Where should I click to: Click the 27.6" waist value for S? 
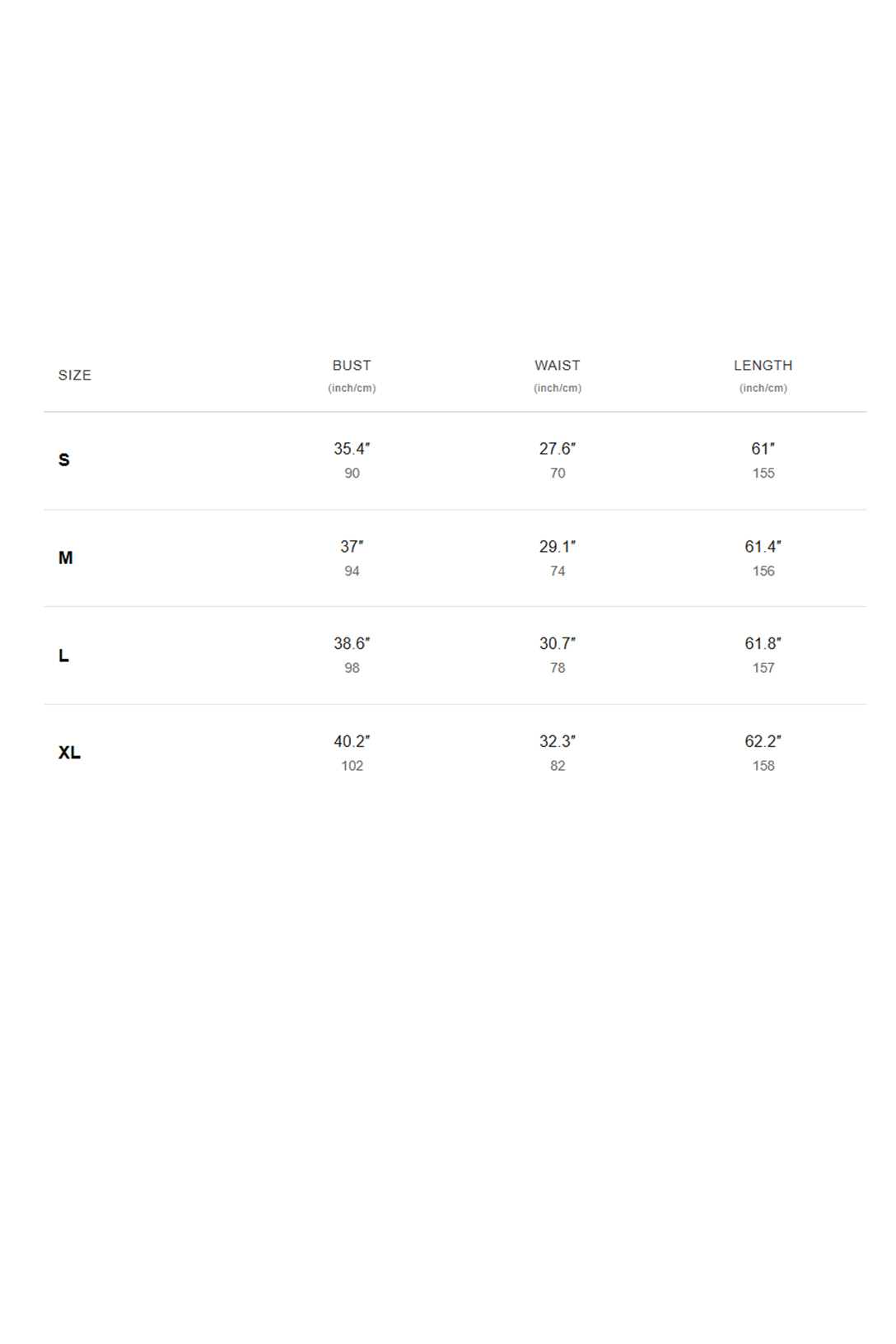point(558,449)
